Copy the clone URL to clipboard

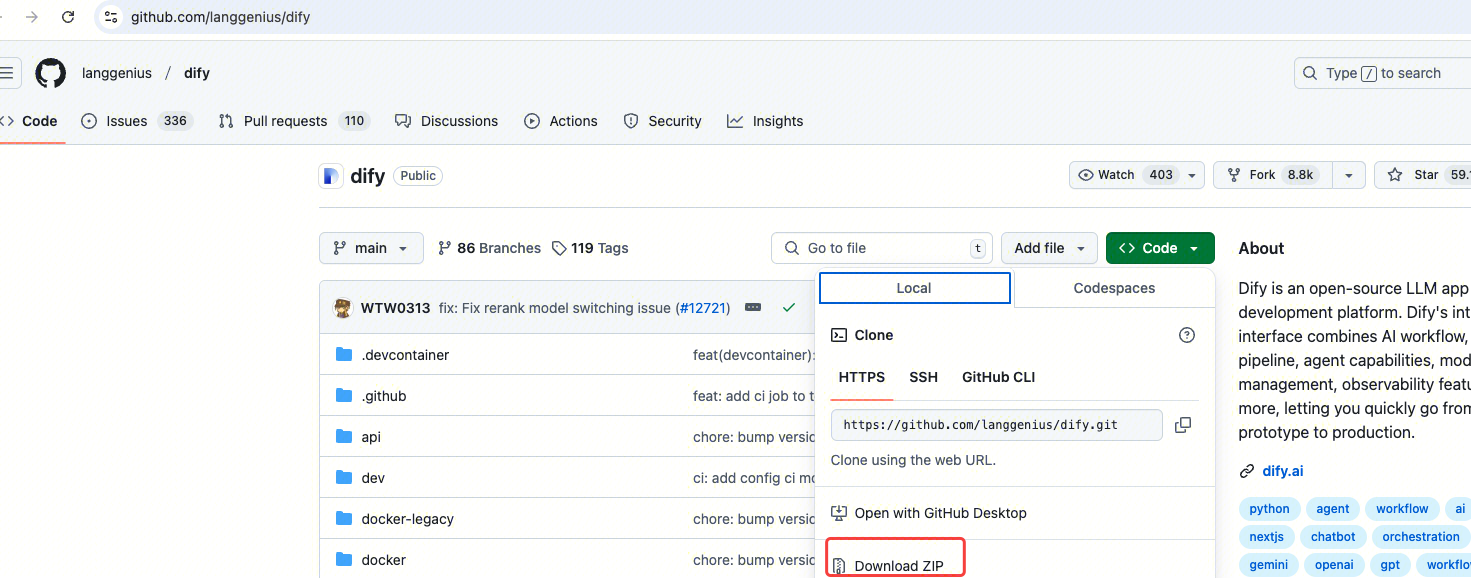[1183, 425]
